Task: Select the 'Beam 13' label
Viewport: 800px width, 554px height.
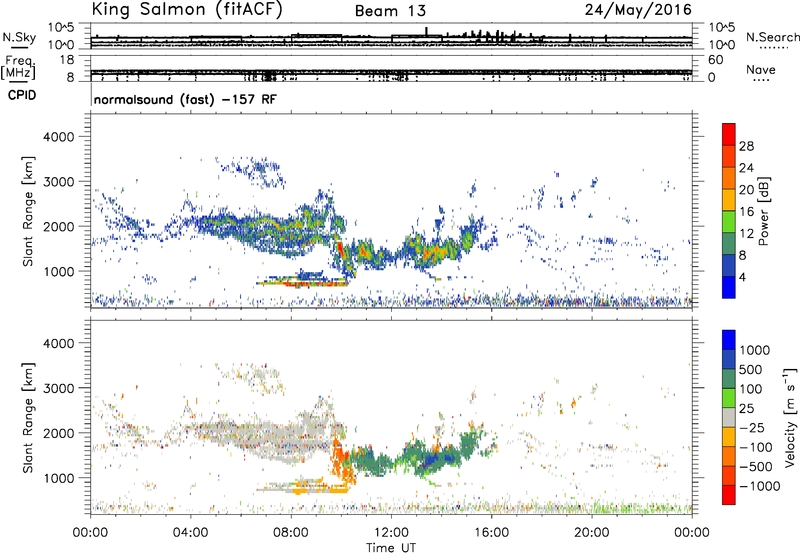Action: pyautogui.click(x=390, y=11)
